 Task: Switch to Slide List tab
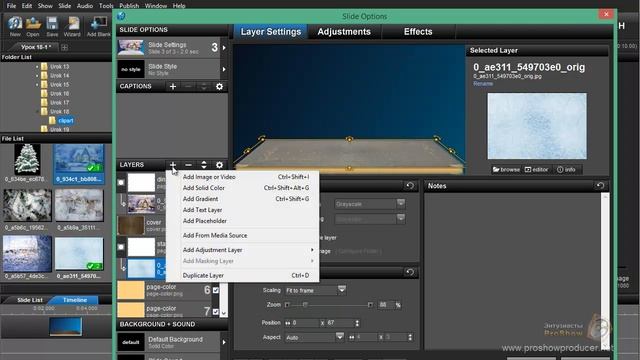tap(29, 300)
